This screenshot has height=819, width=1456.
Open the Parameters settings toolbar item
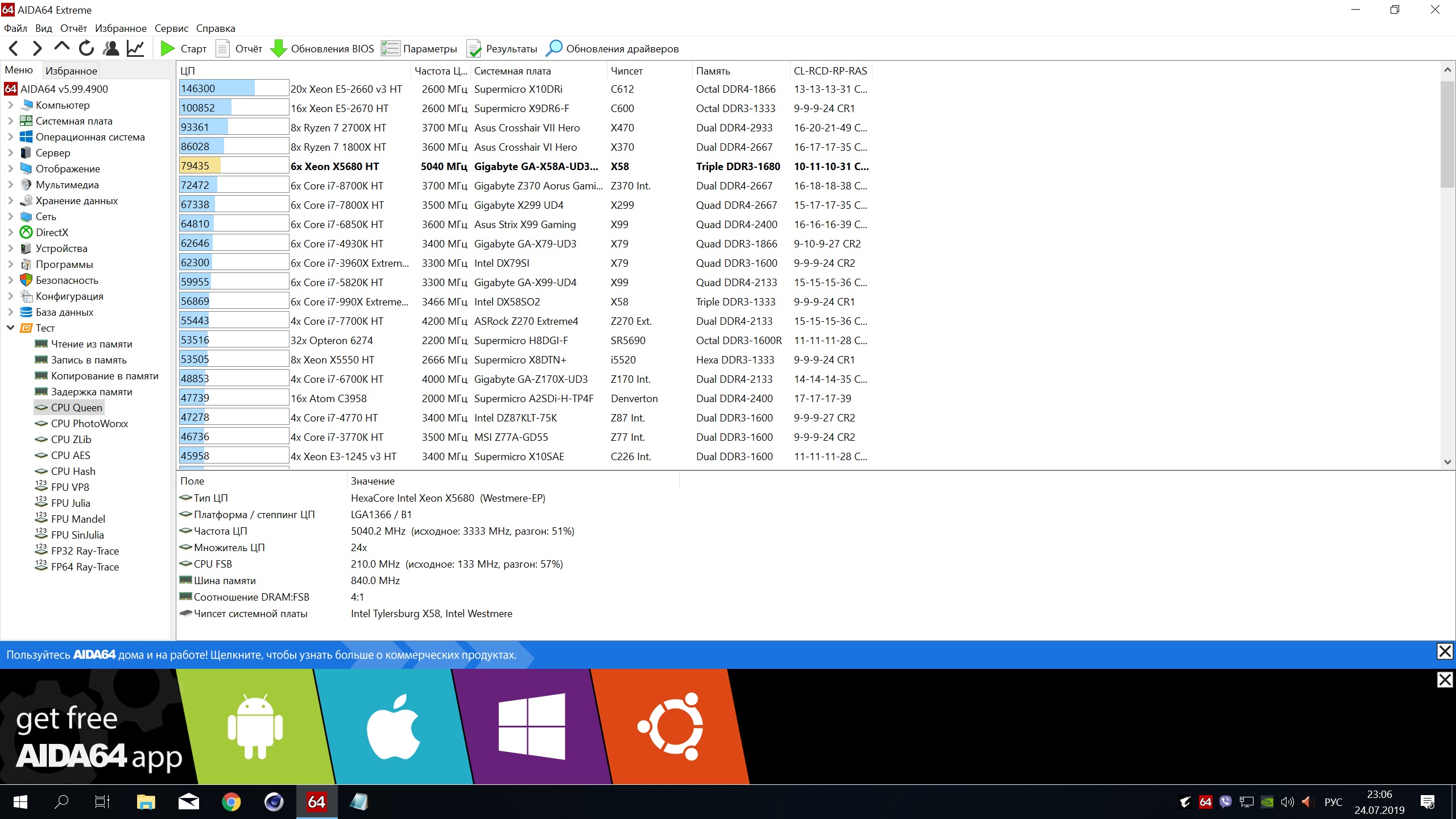(419, 49)
